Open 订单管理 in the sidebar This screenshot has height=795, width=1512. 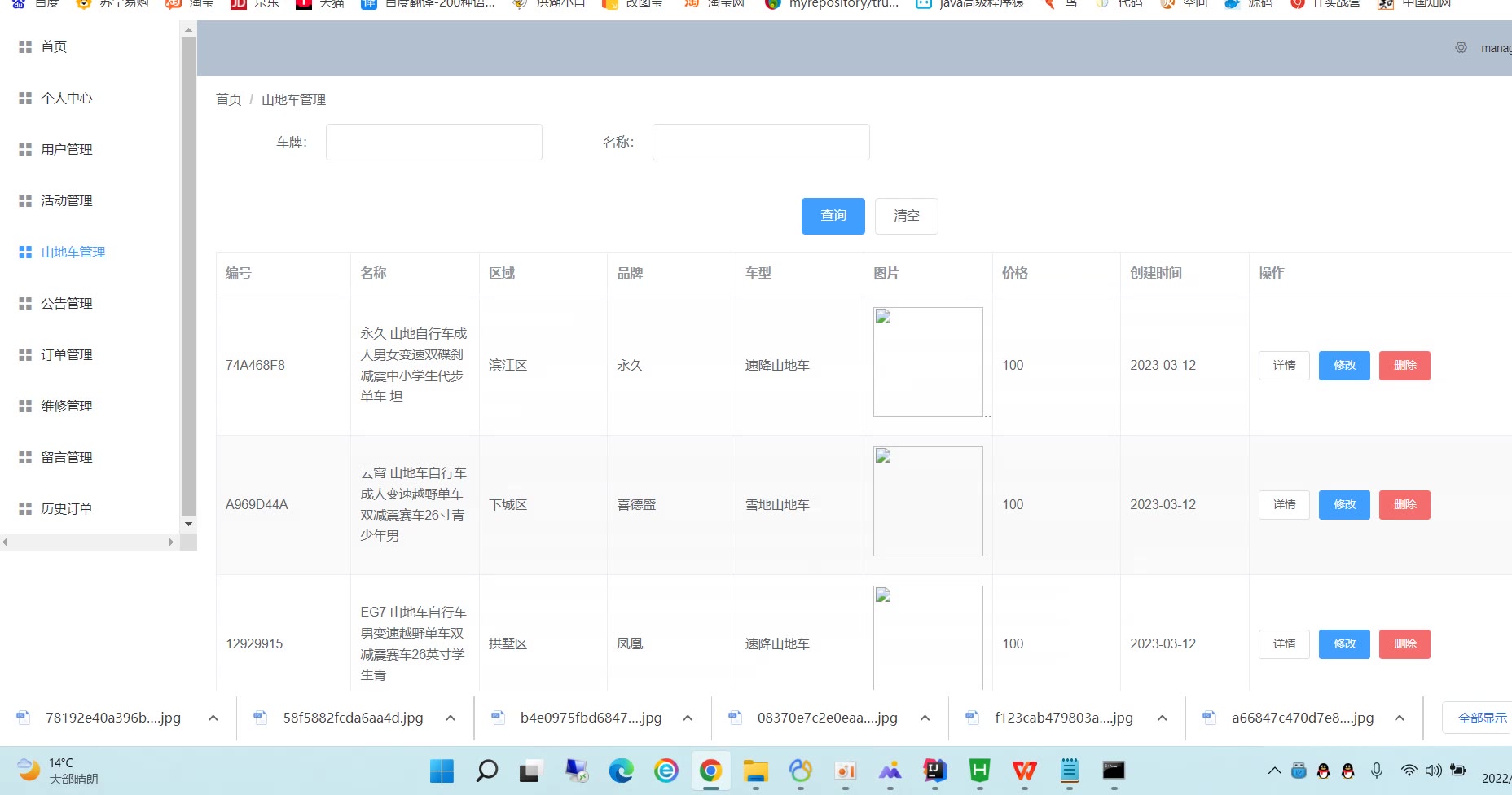(67, 355)
